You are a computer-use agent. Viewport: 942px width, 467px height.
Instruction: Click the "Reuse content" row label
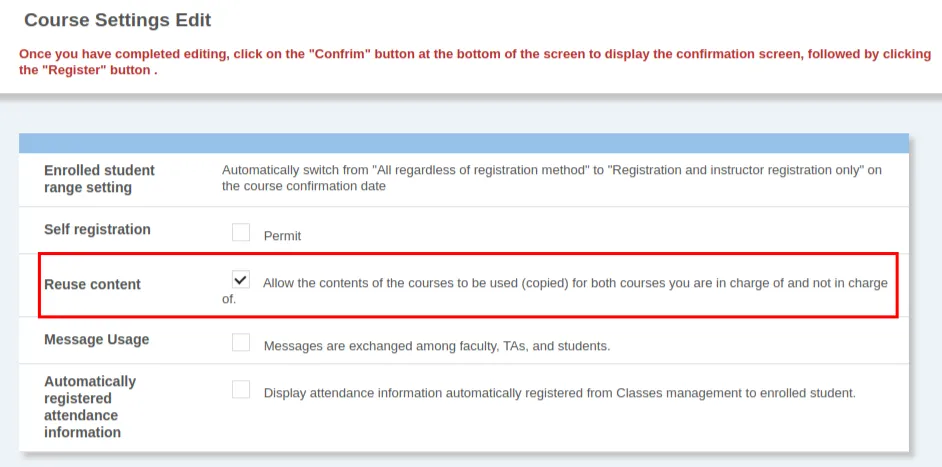tap(92, 284)
